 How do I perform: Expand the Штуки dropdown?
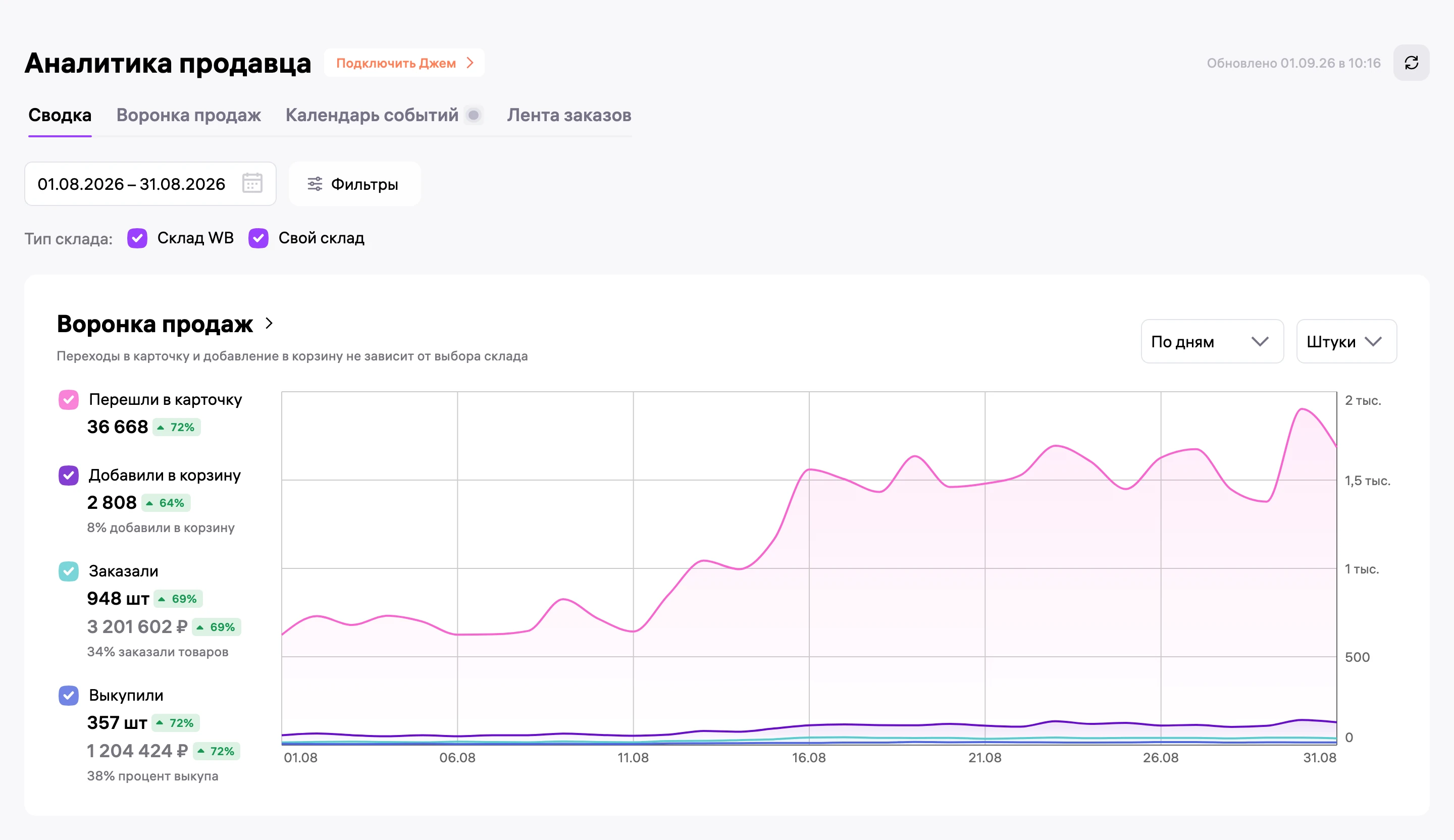click(x=1346, y=342)
